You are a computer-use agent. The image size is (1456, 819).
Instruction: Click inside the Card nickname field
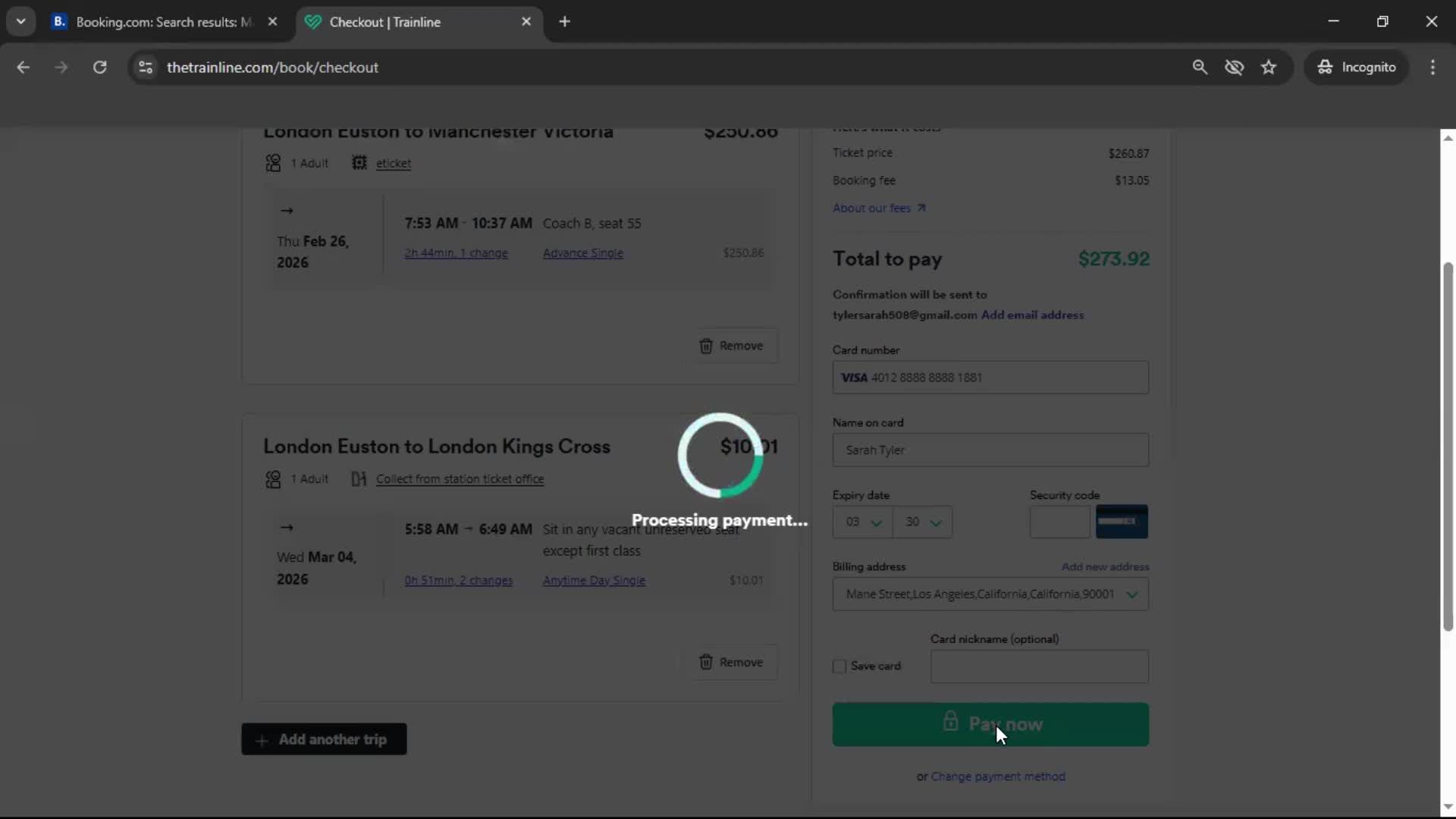pos(1037,667)
